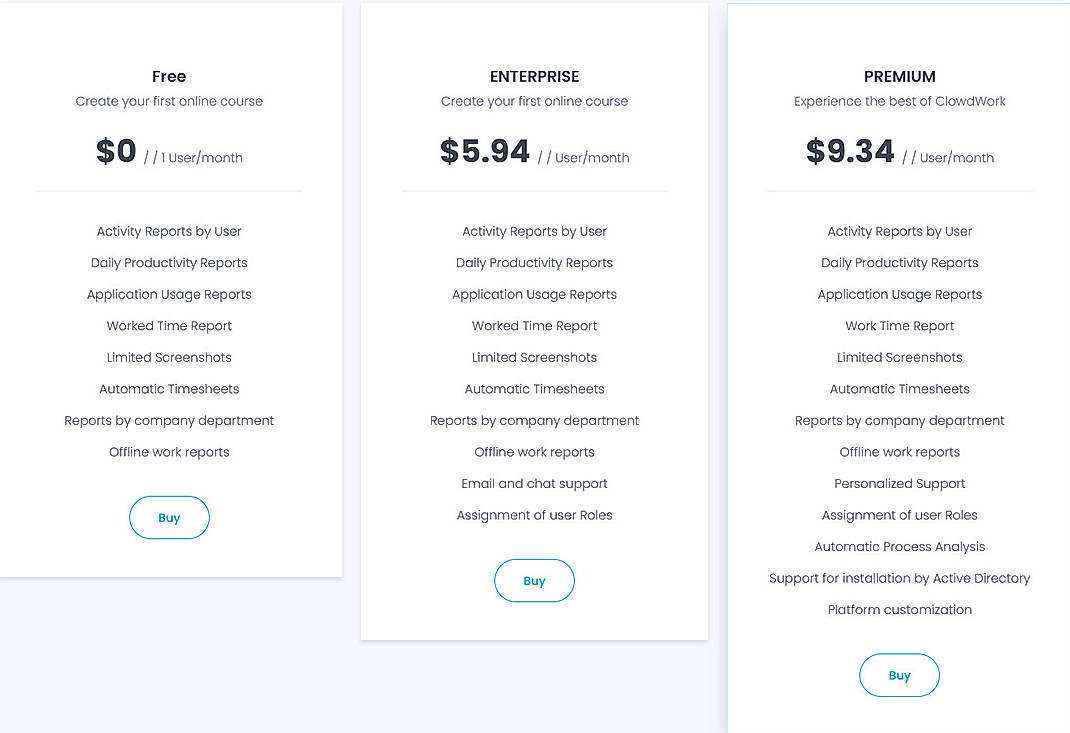Image resolution: width=1070 pixels, height=733 pixels.
Task: Open Email and chat support in Enterprise list
Action: coord(534,483)
